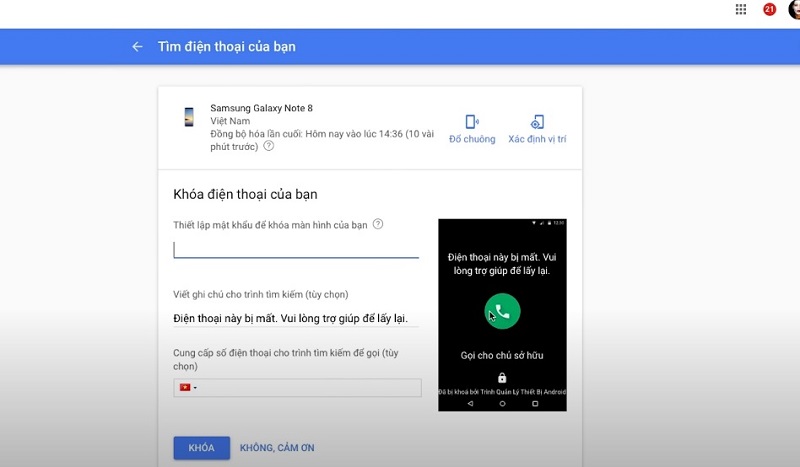
Task: Open the account profile picture
Action: (x=795, y=9)
